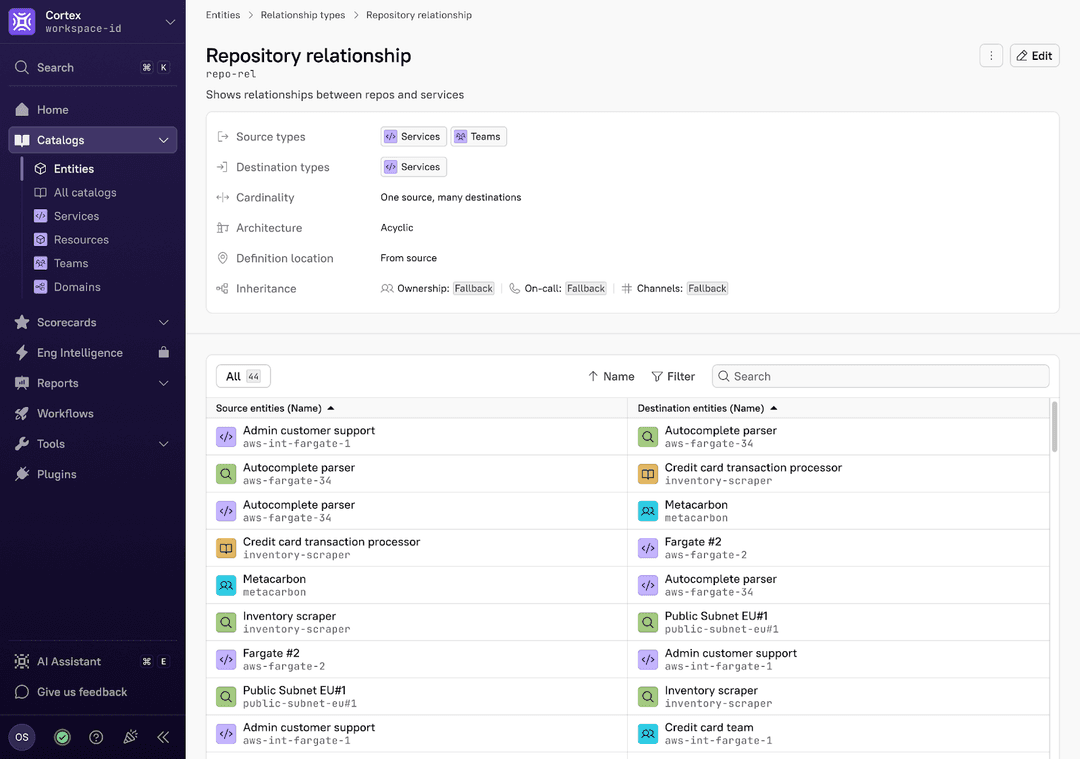The width and height of the screenshot is (1080, 759).
Task: Sort the table by Name
Action: click(x=611, y=376)
